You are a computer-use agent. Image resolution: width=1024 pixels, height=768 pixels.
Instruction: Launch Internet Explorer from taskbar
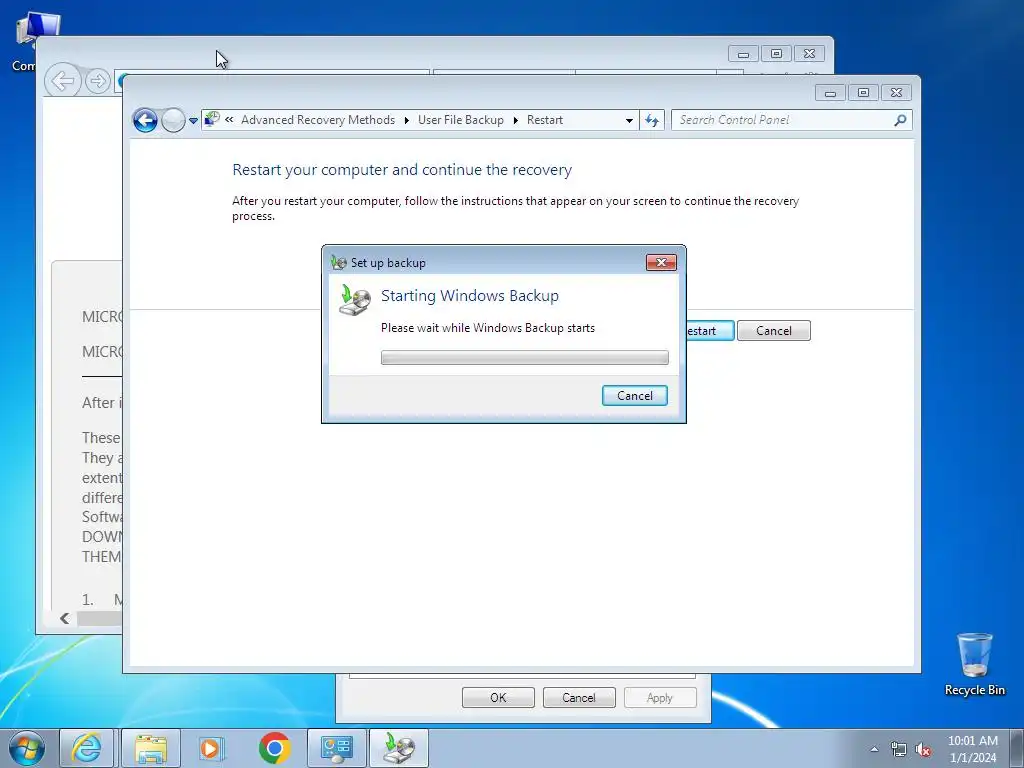tap(87, 748)
